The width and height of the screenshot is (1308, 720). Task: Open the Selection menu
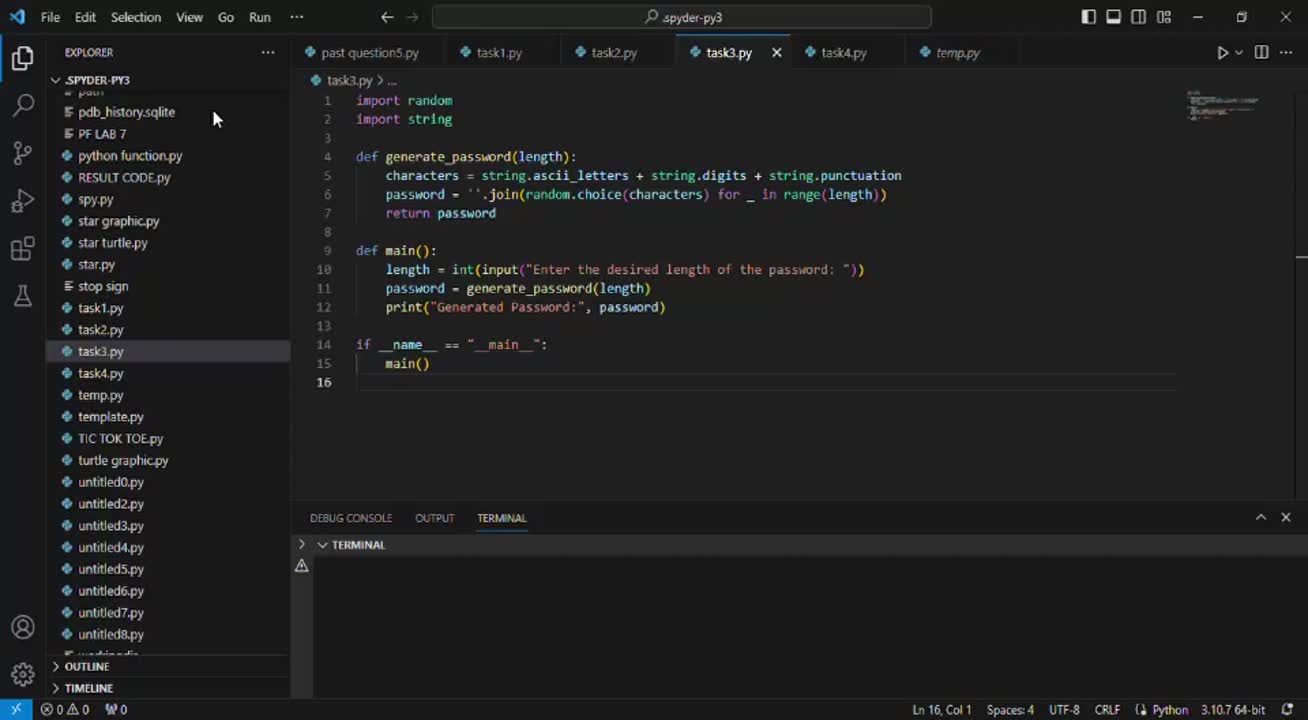point(135,17)
